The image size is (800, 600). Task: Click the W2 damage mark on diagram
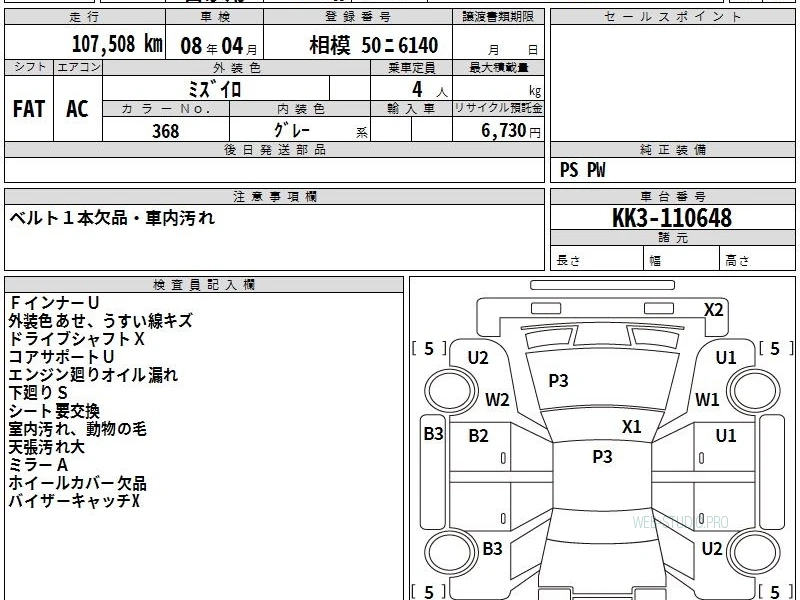[x=497, y=399]
